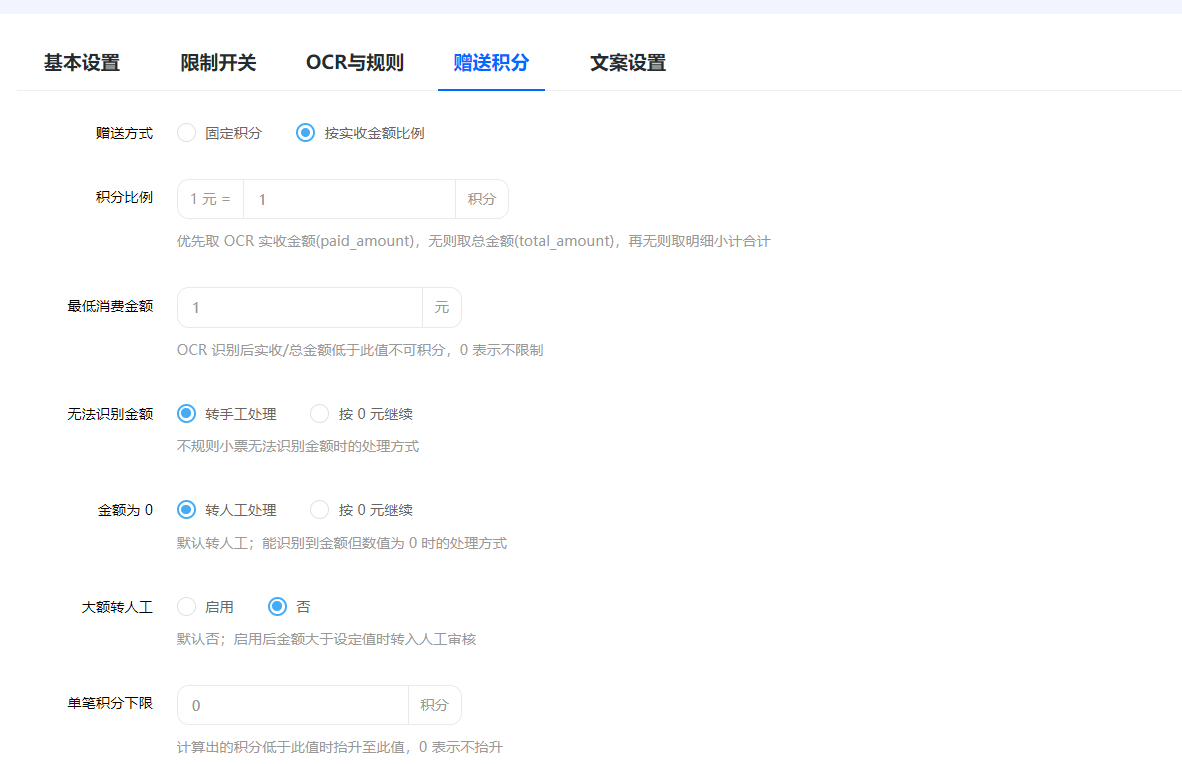Click the hint starting with "默认转人工"

(341, 543)
